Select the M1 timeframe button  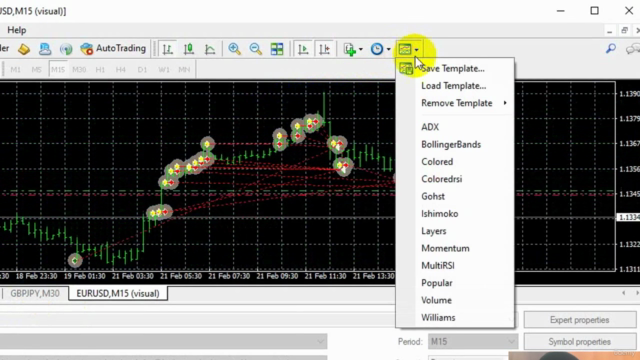point(16,69)
